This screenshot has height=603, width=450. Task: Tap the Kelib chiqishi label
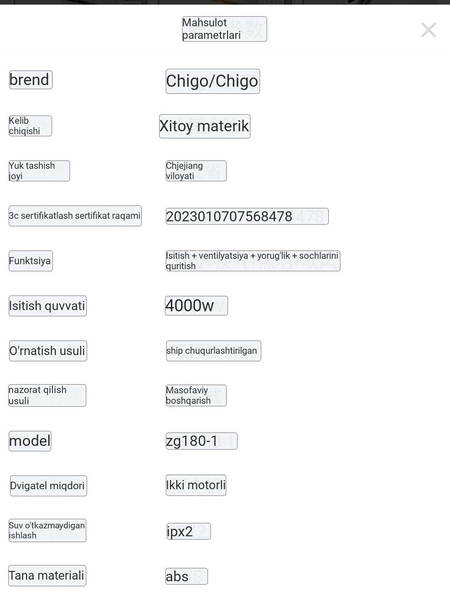[x=30, y=126]
